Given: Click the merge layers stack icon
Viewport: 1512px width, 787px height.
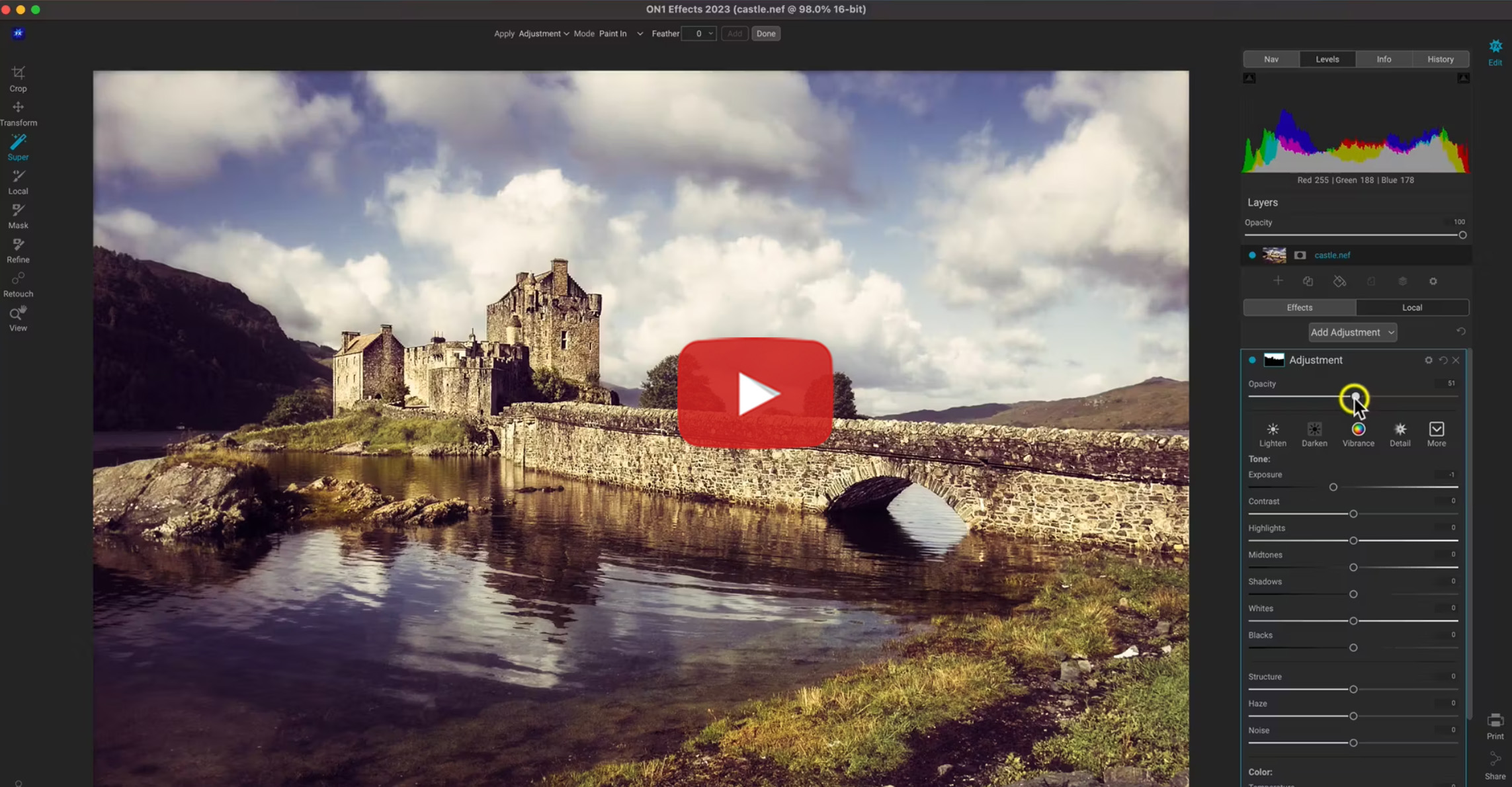Looking at the screenshot, I should point(1402,281).
